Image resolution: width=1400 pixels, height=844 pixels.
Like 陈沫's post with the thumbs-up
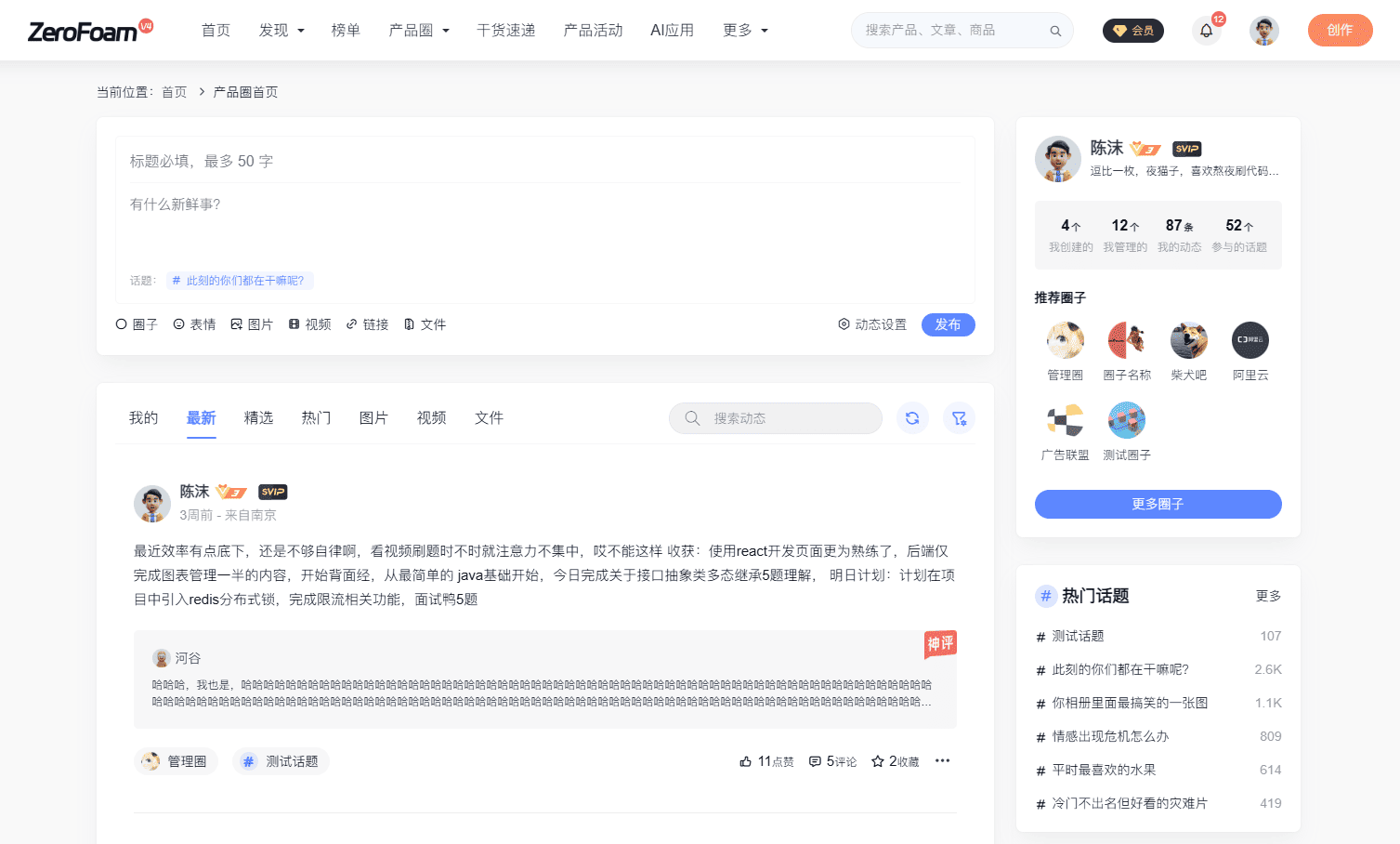pyautogui.click(x=766, y=760)
